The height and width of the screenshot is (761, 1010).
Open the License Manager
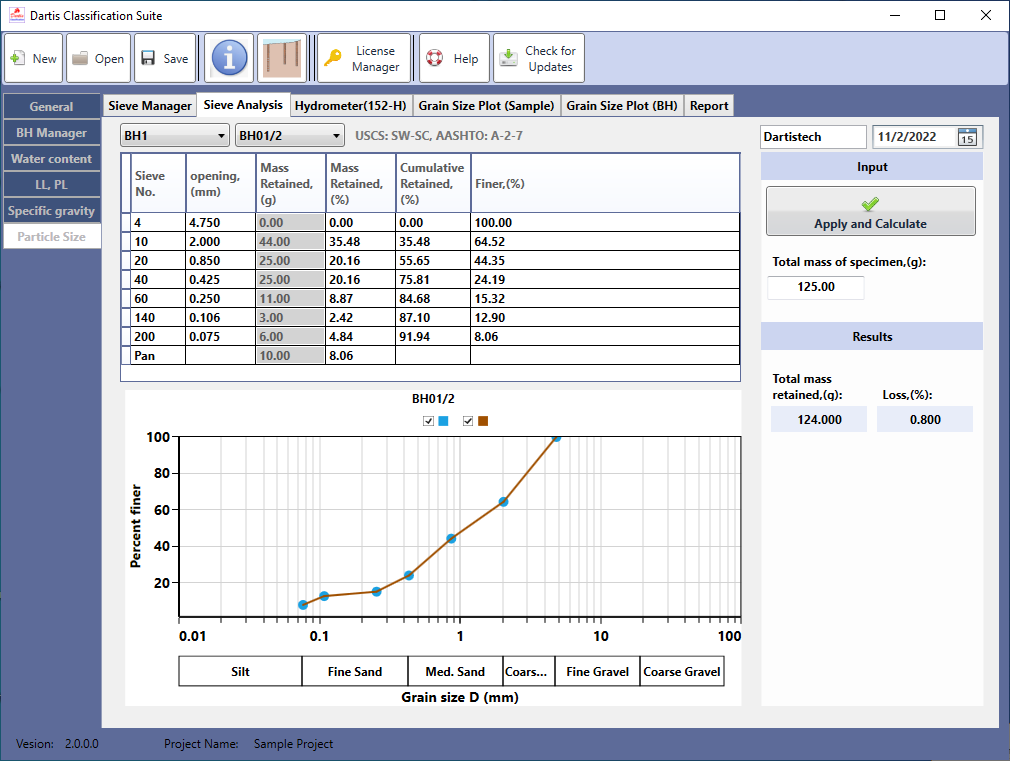(364, 59)
